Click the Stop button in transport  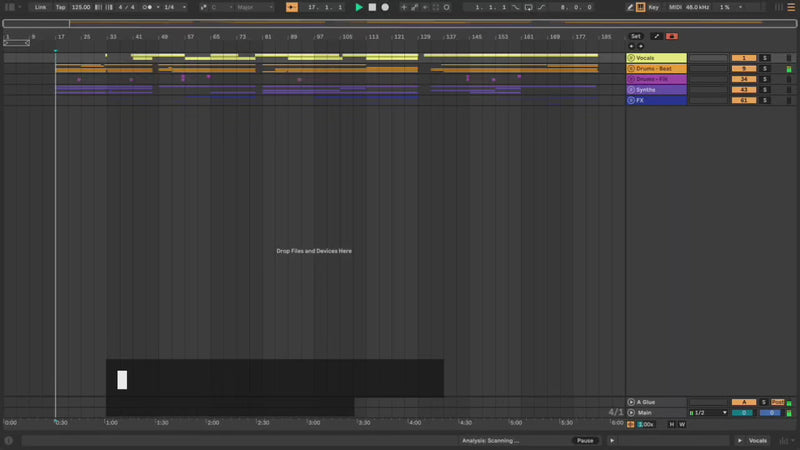(372, 7)
